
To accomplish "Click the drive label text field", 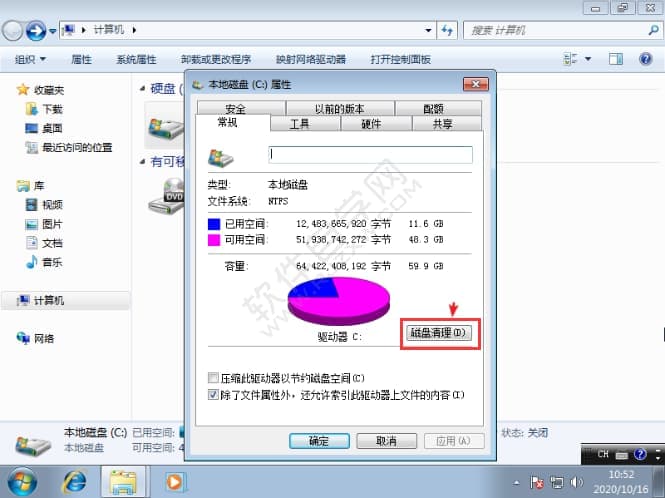I will (x=370, y=155).
